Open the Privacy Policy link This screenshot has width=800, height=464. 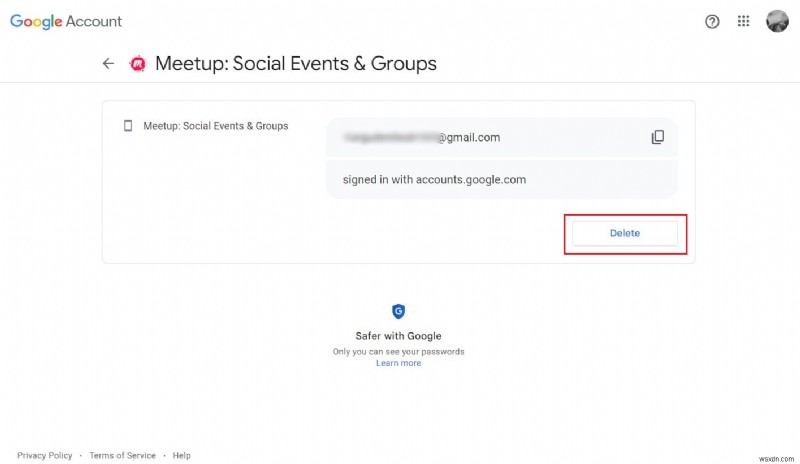pos(45,455)
